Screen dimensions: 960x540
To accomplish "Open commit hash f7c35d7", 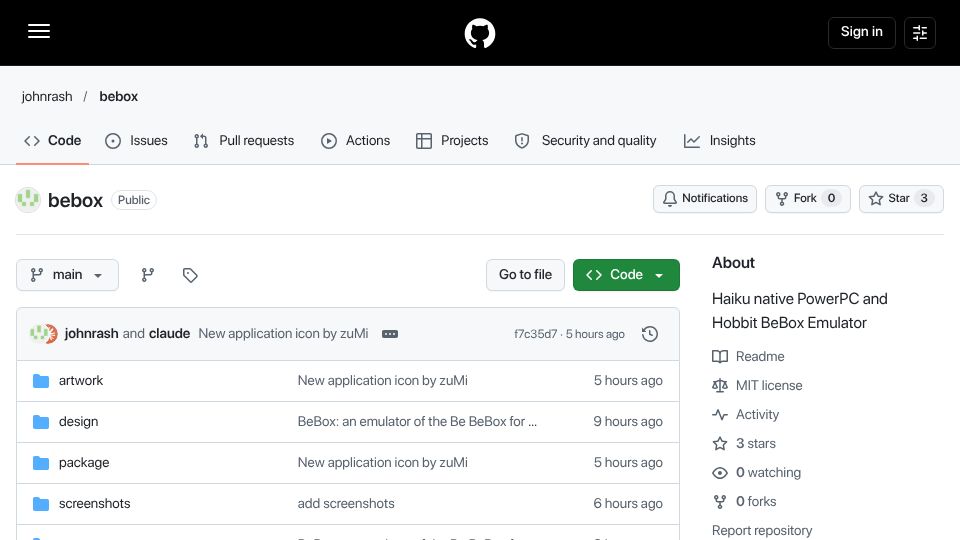I will click(x=535, y=334).
